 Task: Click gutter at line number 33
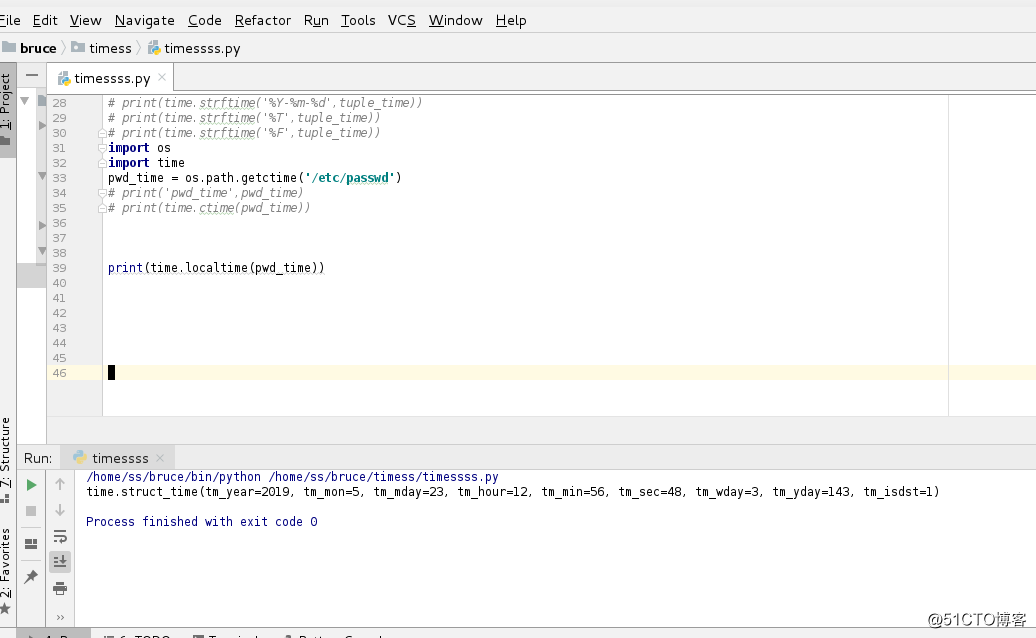(59, 178)
